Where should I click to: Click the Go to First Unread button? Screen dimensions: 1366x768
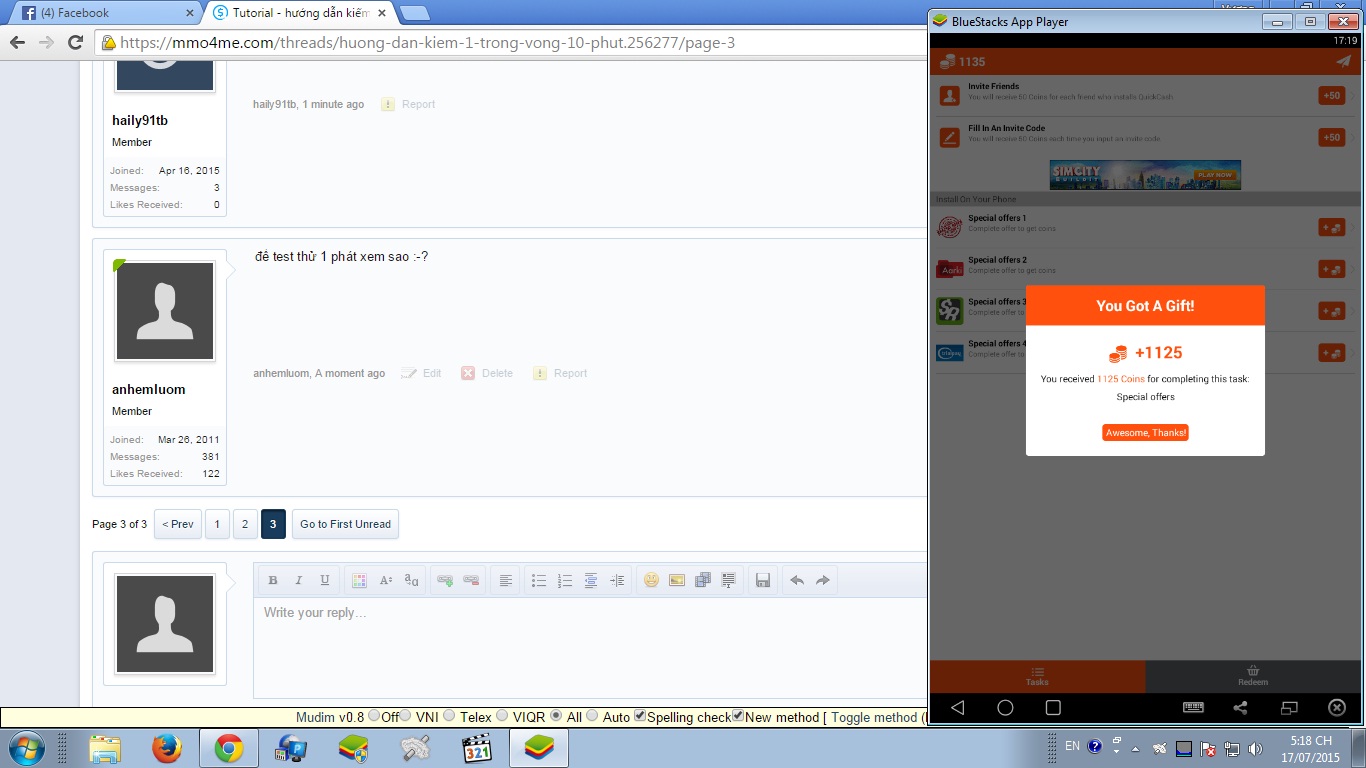click(345, 524)
